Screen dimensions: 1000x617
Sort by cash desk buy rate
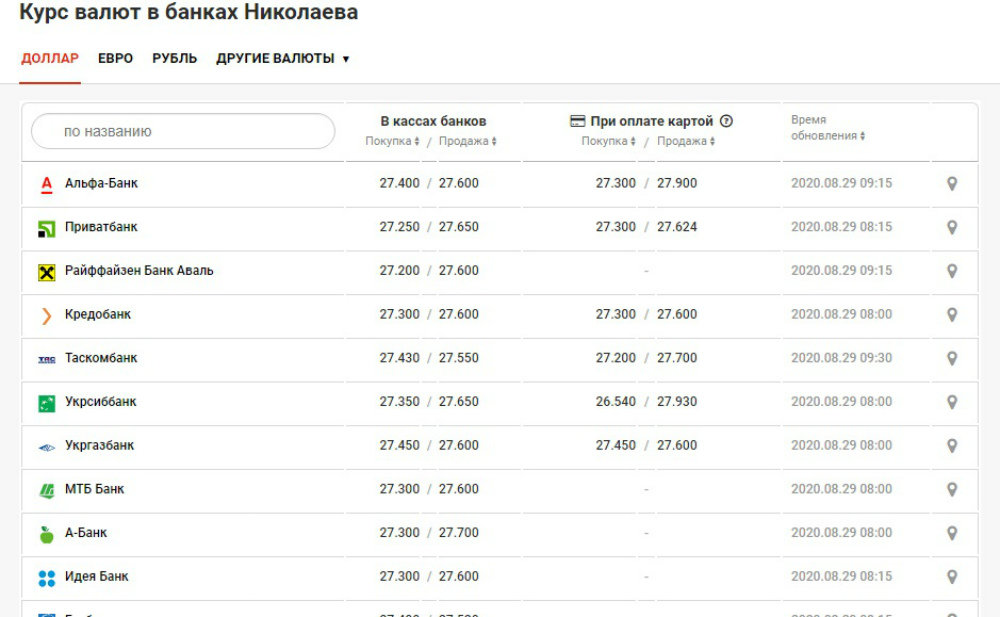(x=392, y=142)
